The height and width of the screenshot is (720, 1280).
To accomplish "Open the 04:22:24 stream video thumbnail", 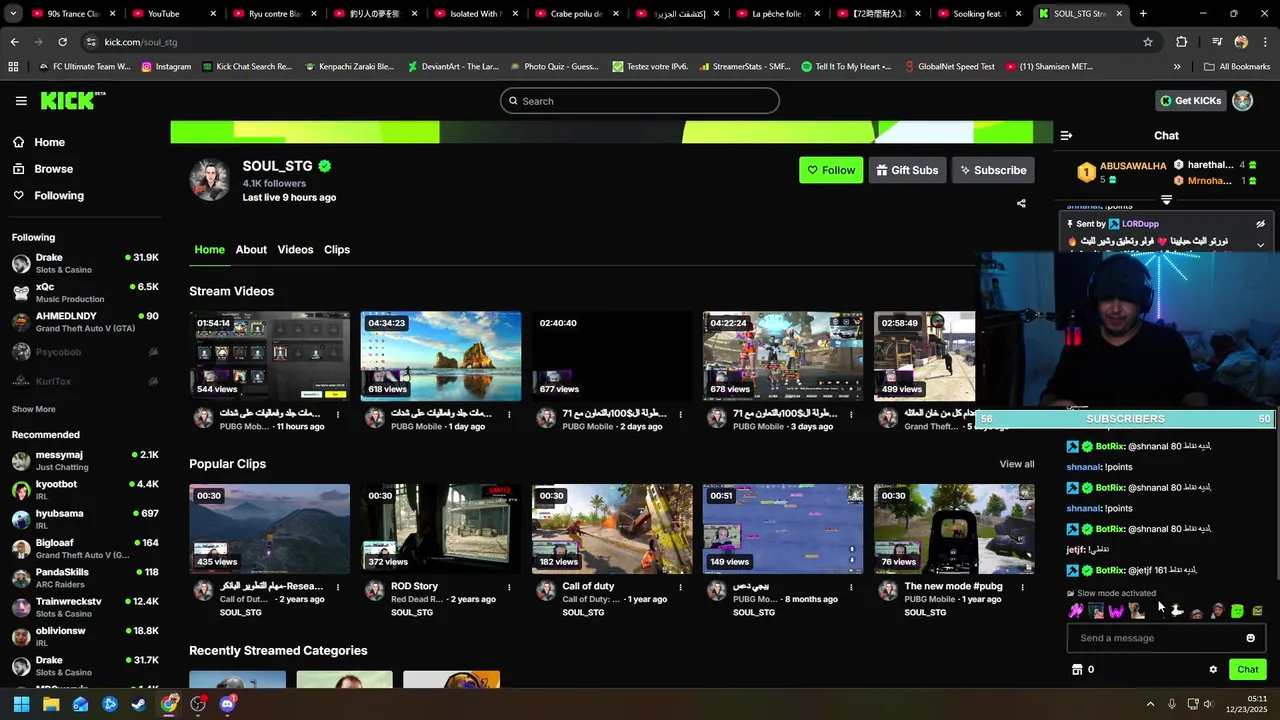I will click(x=783, y=356).
